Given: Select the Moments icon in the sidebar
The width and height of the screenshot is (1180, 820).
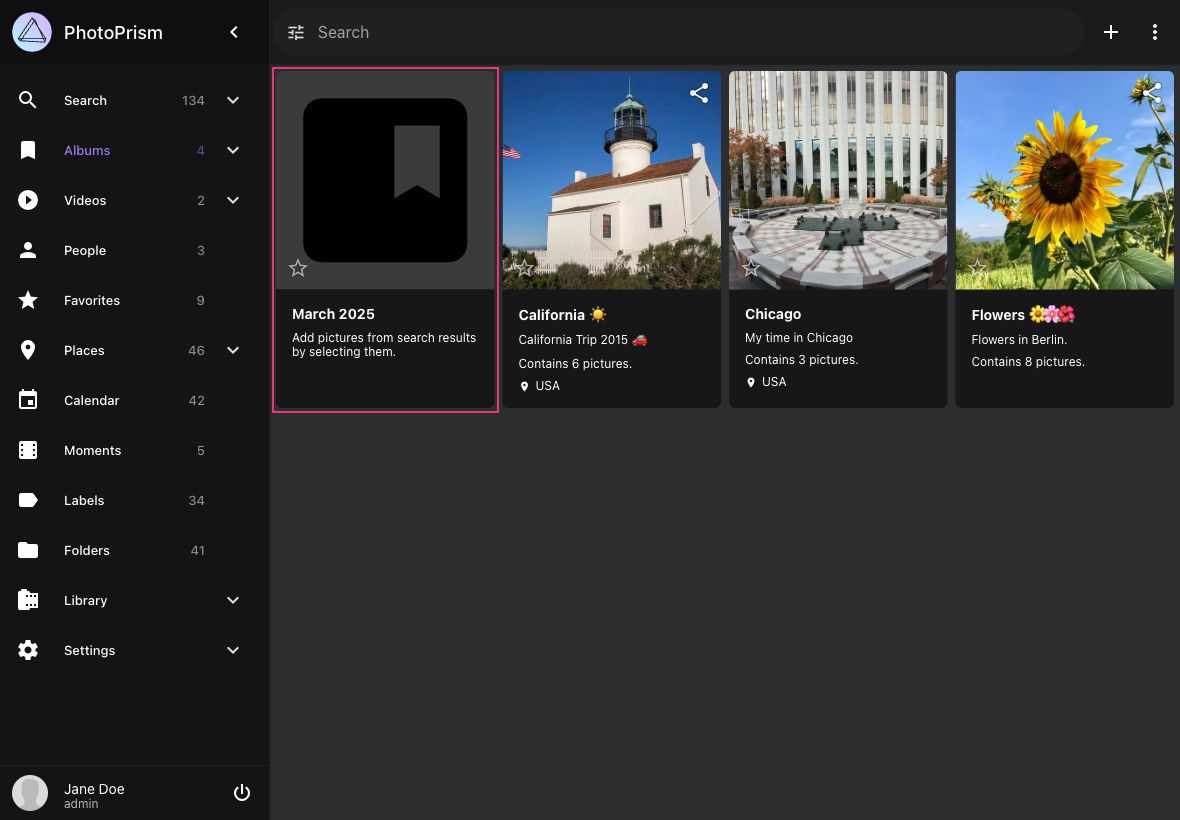Looking at the screenshot, I should coord(28,450).
